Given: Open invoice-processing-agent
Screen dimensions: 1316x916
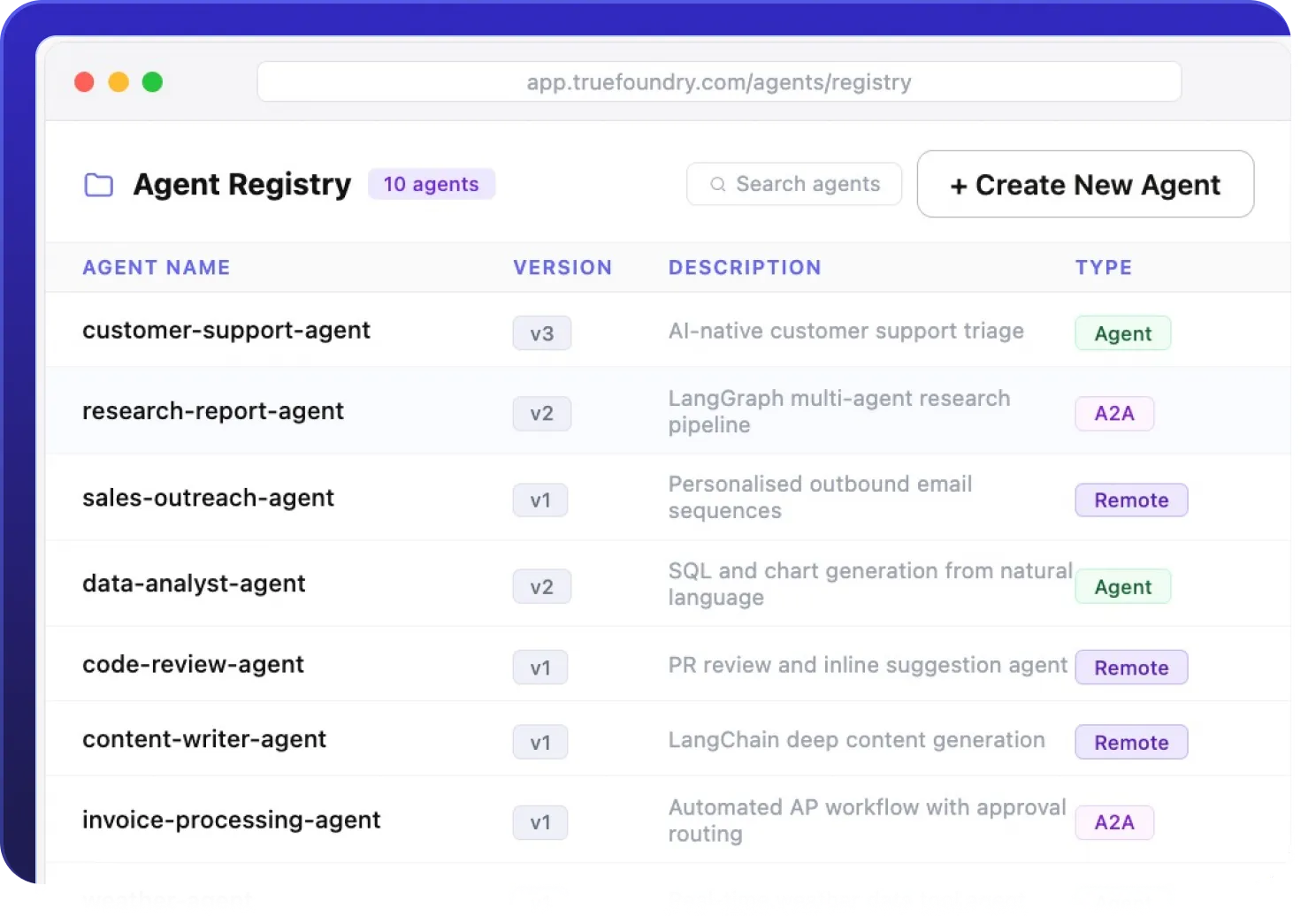Looking at the screenshot, I should coord(232,820).
